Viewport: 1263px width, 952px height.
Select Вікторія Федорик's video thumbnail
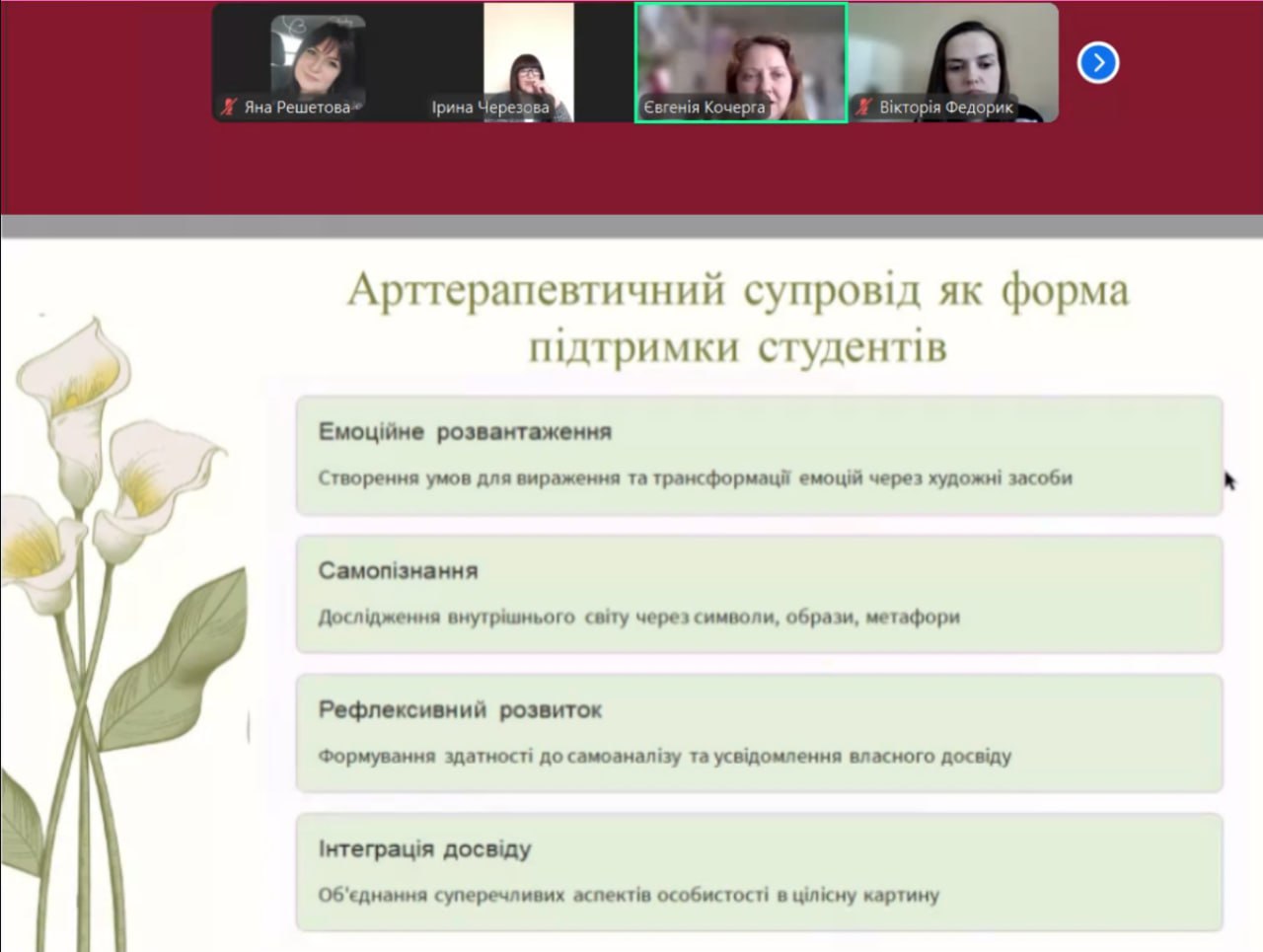click(x=953, y=62)
